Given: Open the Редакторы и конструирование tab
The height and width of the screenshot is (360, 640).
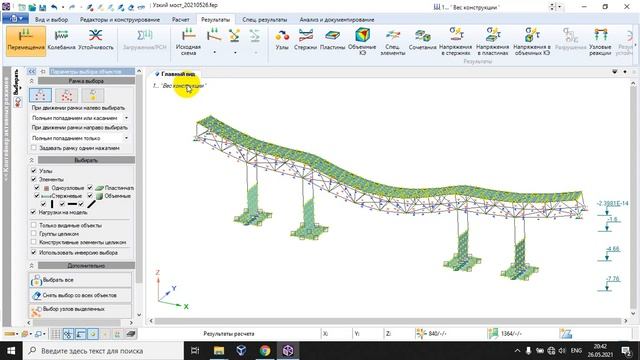Looking at the screenshot, I should tap(120, 20).
